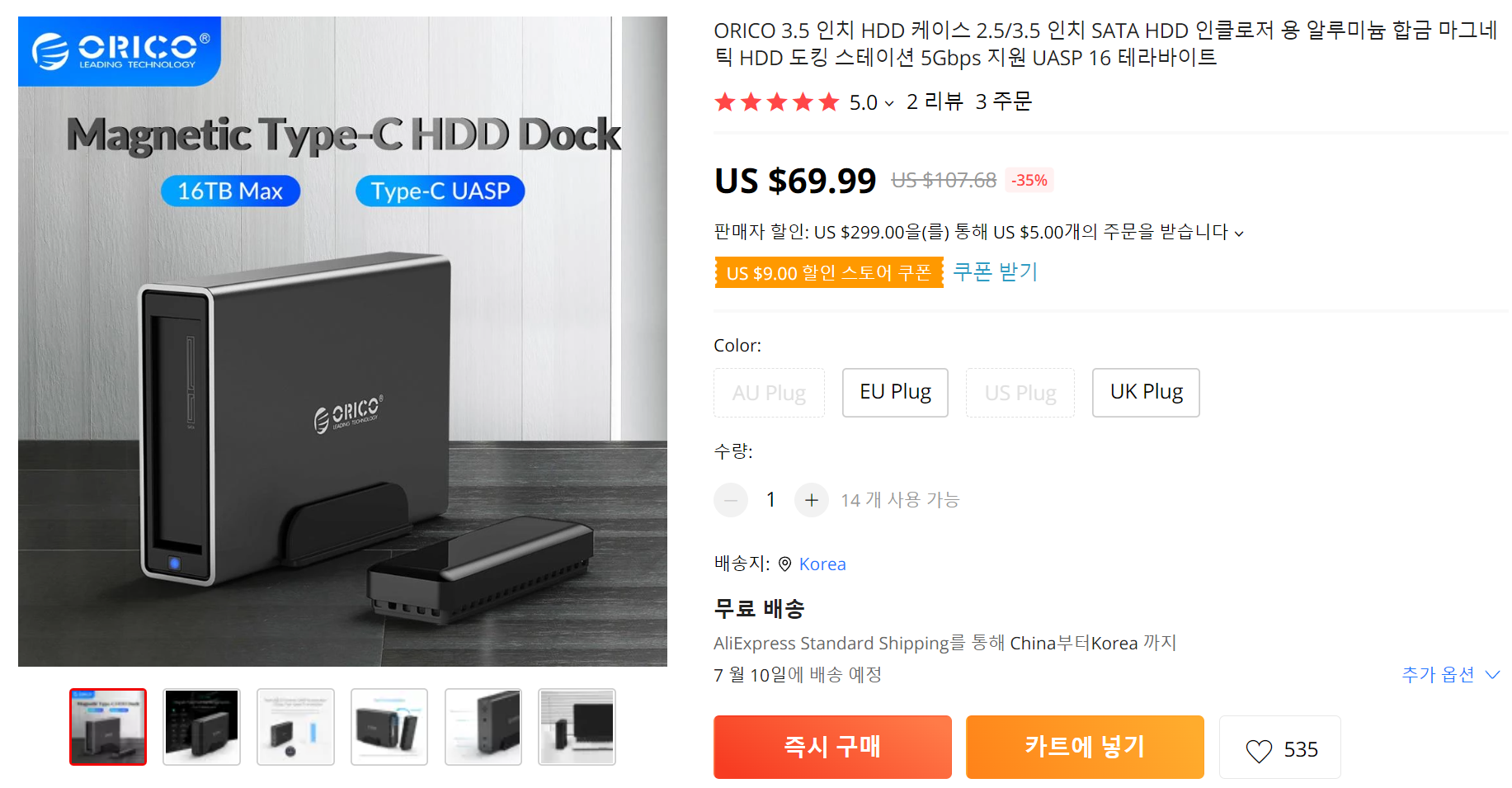Expand 추가 옵션 shipping options
The width and height of the screenshot is (1512, 788).
pyautogui.click(x=1450, y=675)
